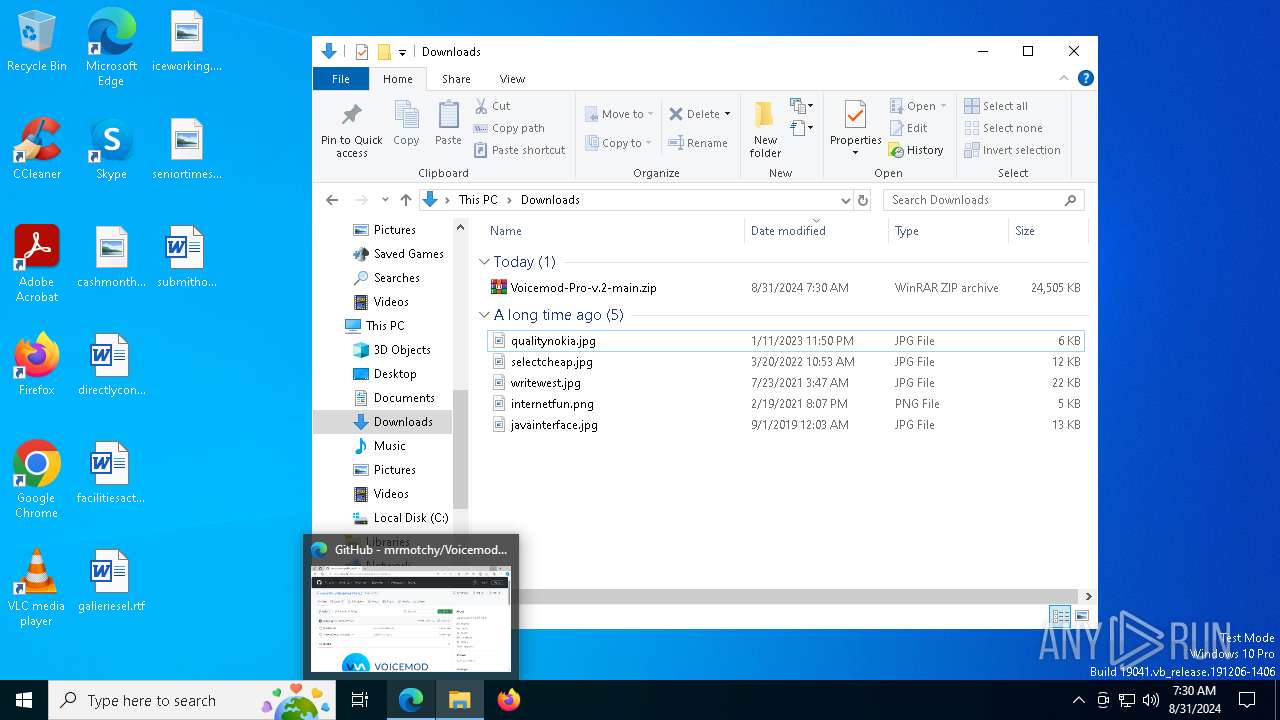Click the Windows Start button
The image size is (1280, 720).
[24, 700]
